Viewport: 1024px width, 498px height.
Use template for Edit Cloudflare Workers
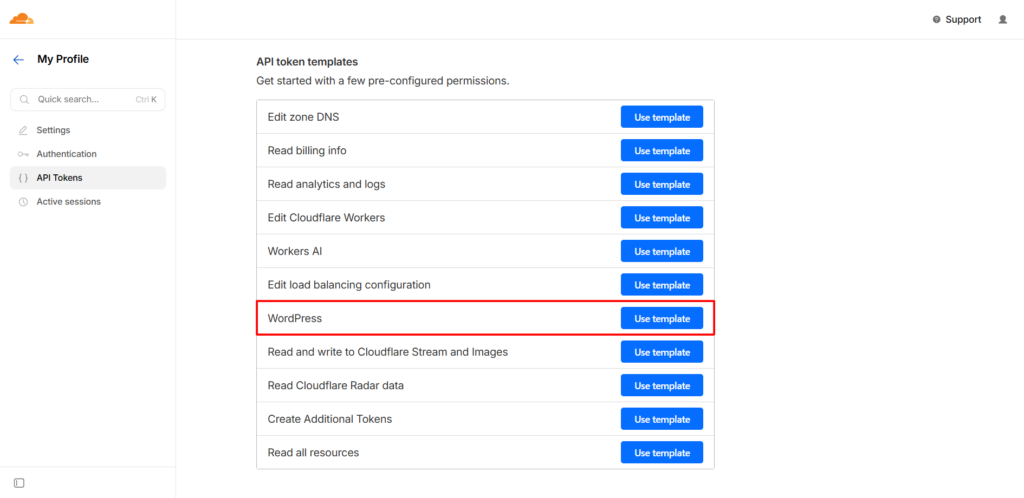pyautogui.click(x=662, y=218)
